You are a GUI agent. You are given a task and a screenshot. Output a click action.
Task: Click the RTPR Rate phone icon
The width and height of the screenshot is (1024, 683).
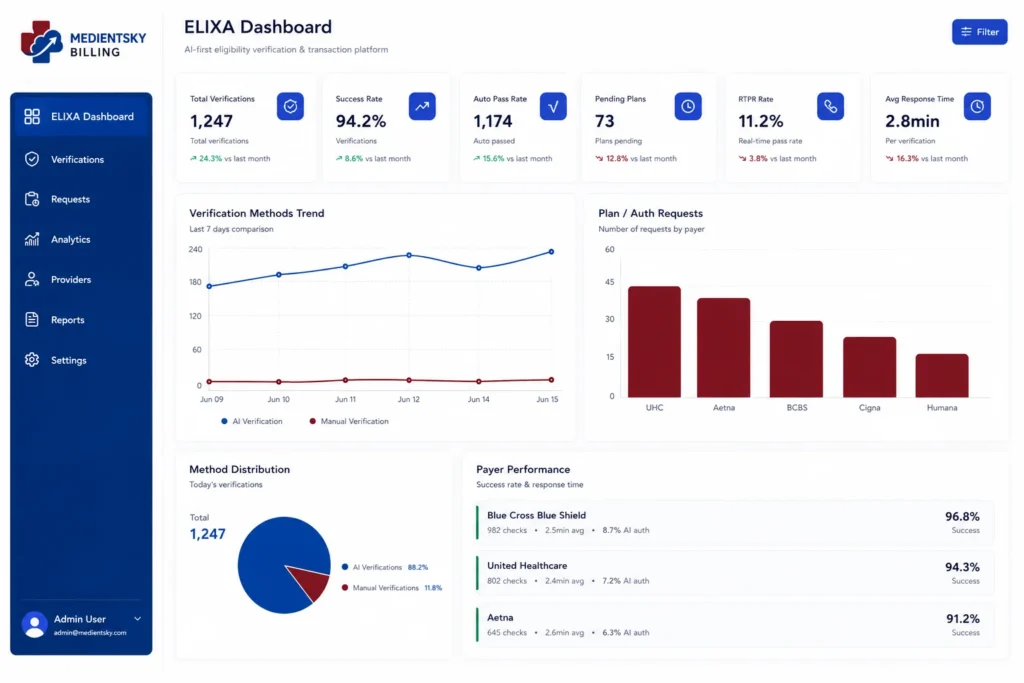click(830, 106)
